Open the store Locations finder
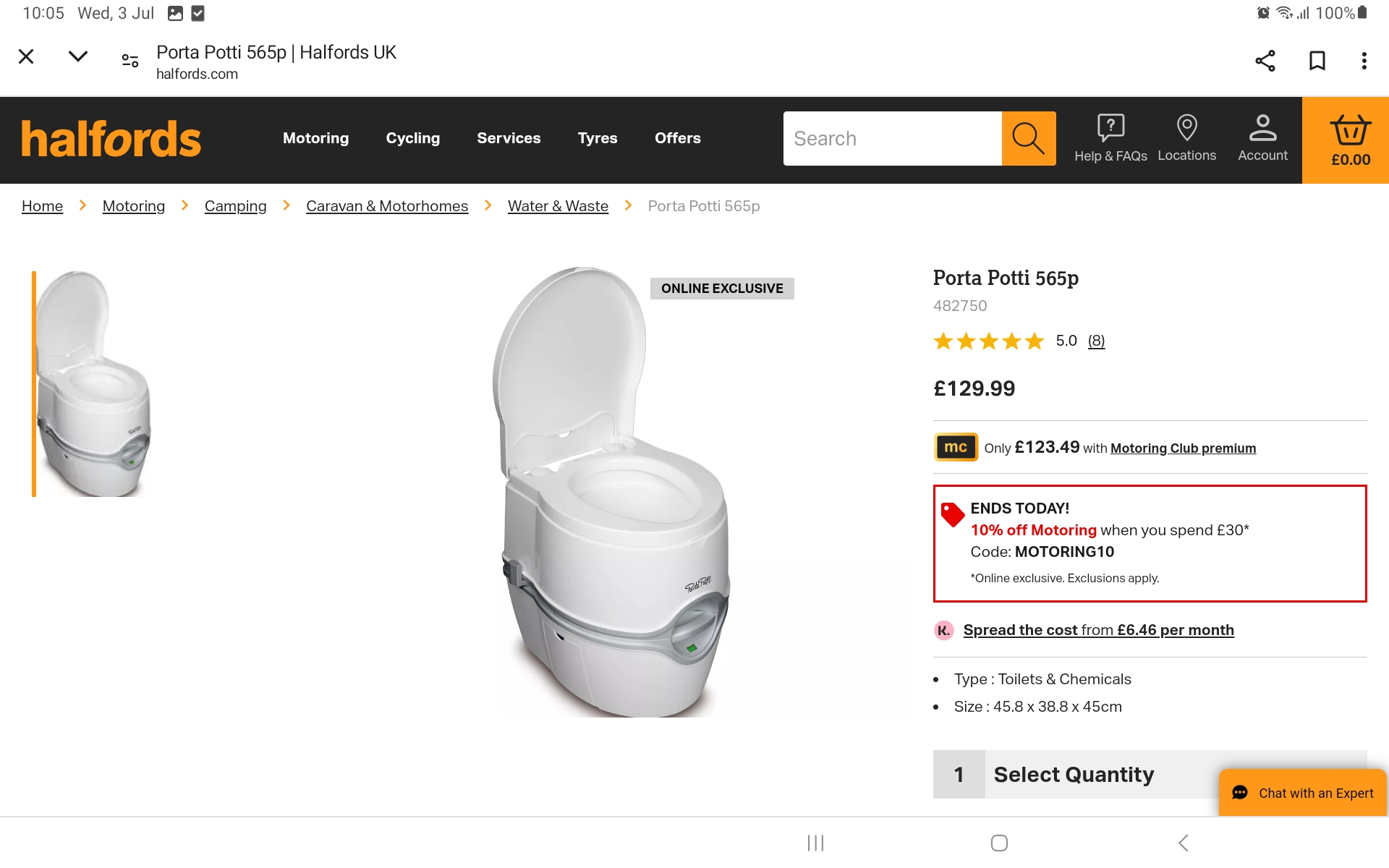The width and height of the screenshot is (1389, 868). 1186,137
